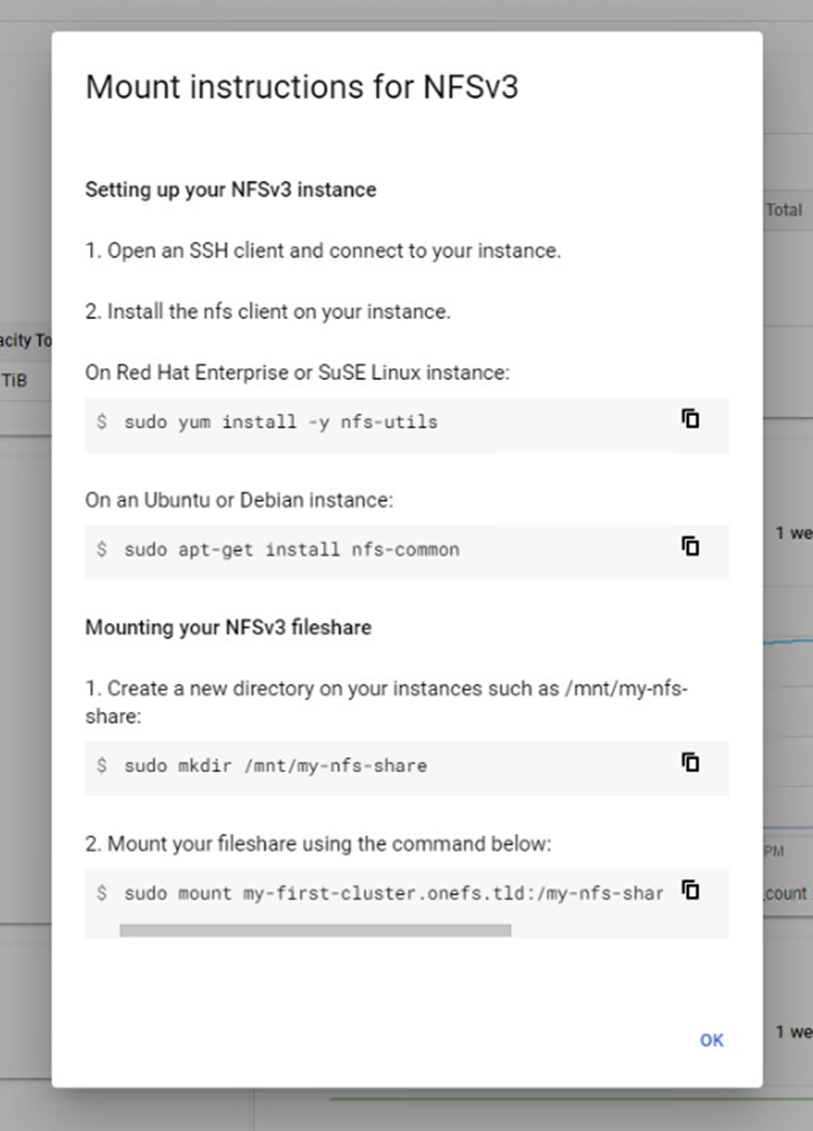The width and height of the screenshot is (813, 1131).
Task: Click the "Mount your fileshare" step text
Action: pos(318,844)
